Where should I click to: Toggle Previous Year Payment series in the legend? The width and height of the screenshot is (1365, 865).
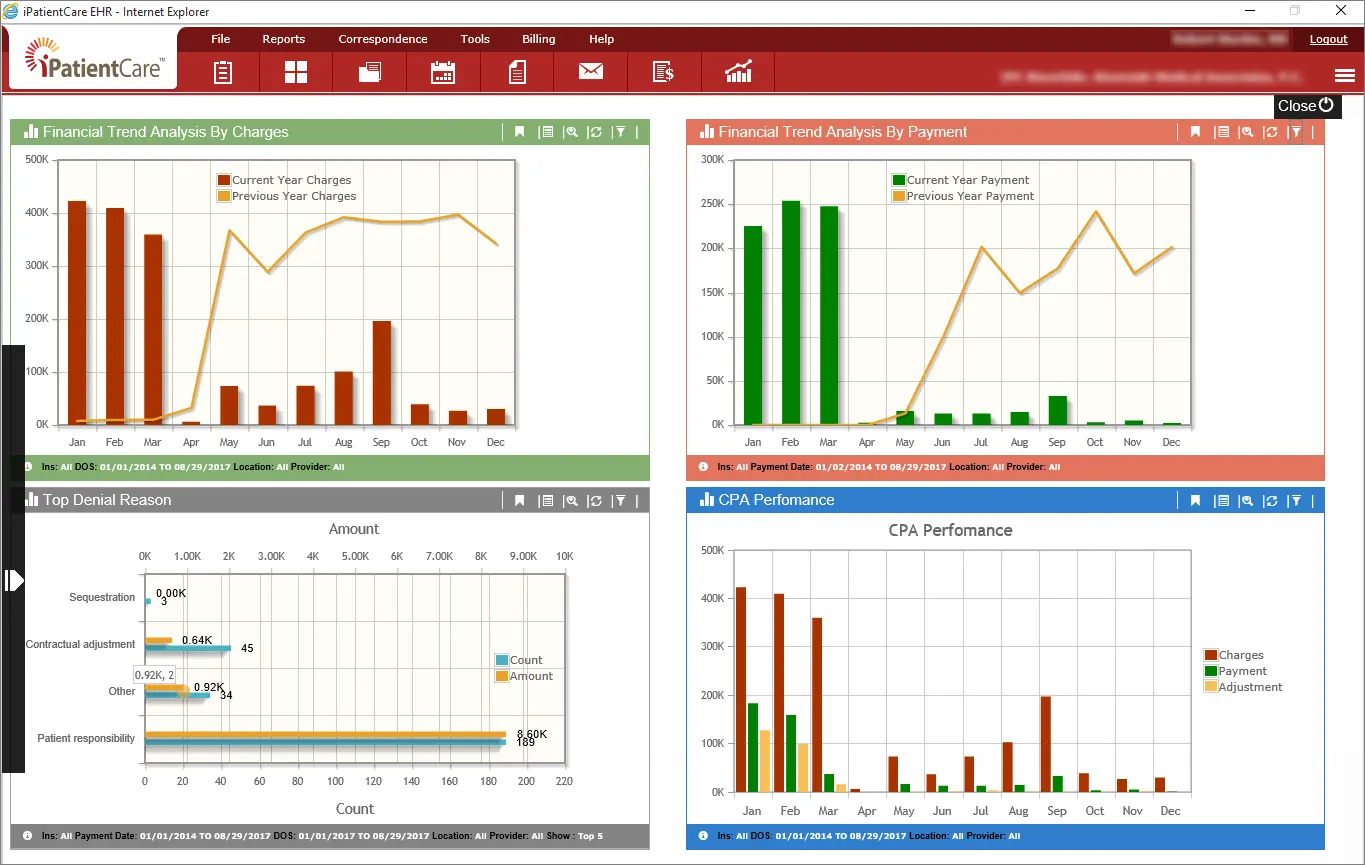pos(963,196)
